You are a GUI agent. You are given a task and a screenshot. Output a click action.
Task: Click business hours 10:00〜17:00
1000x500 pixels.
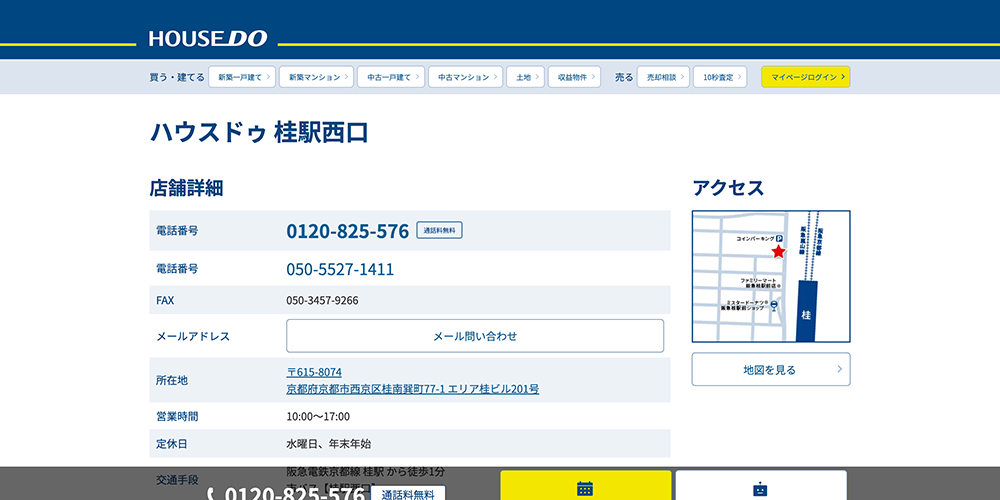(318, 416)
